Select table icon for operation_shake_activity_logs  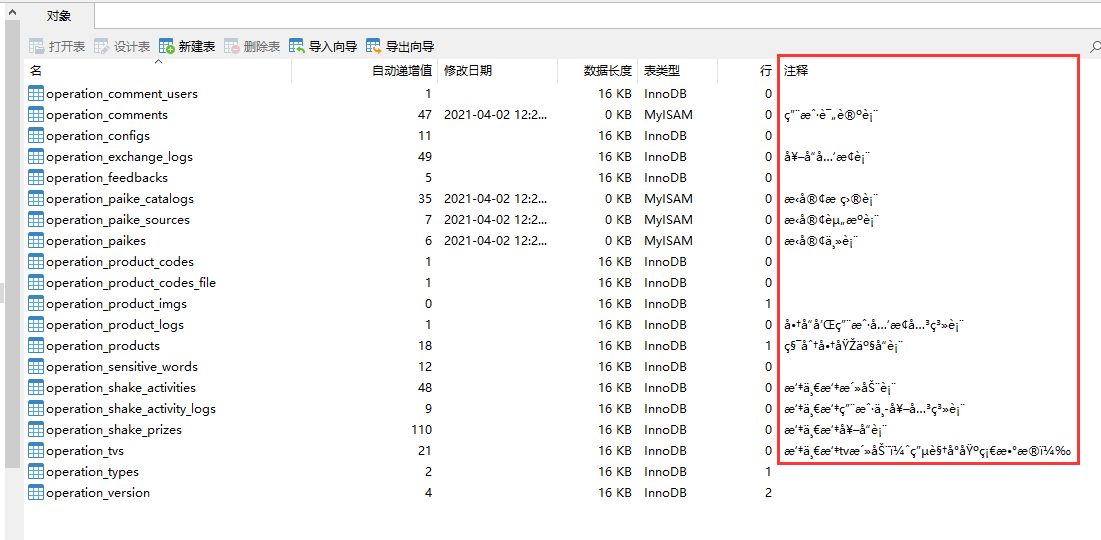(36, 409)
